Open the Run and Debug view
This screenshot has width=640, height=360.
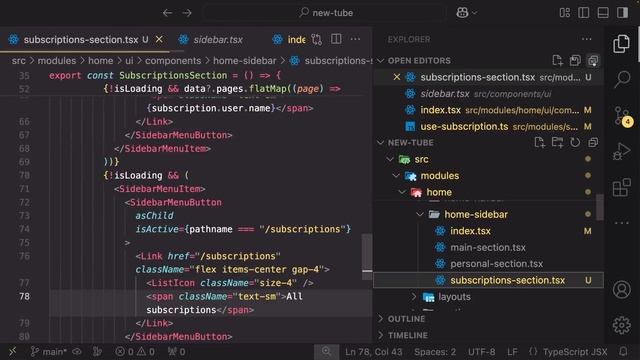pyautogui.click(x=621, y=151)
